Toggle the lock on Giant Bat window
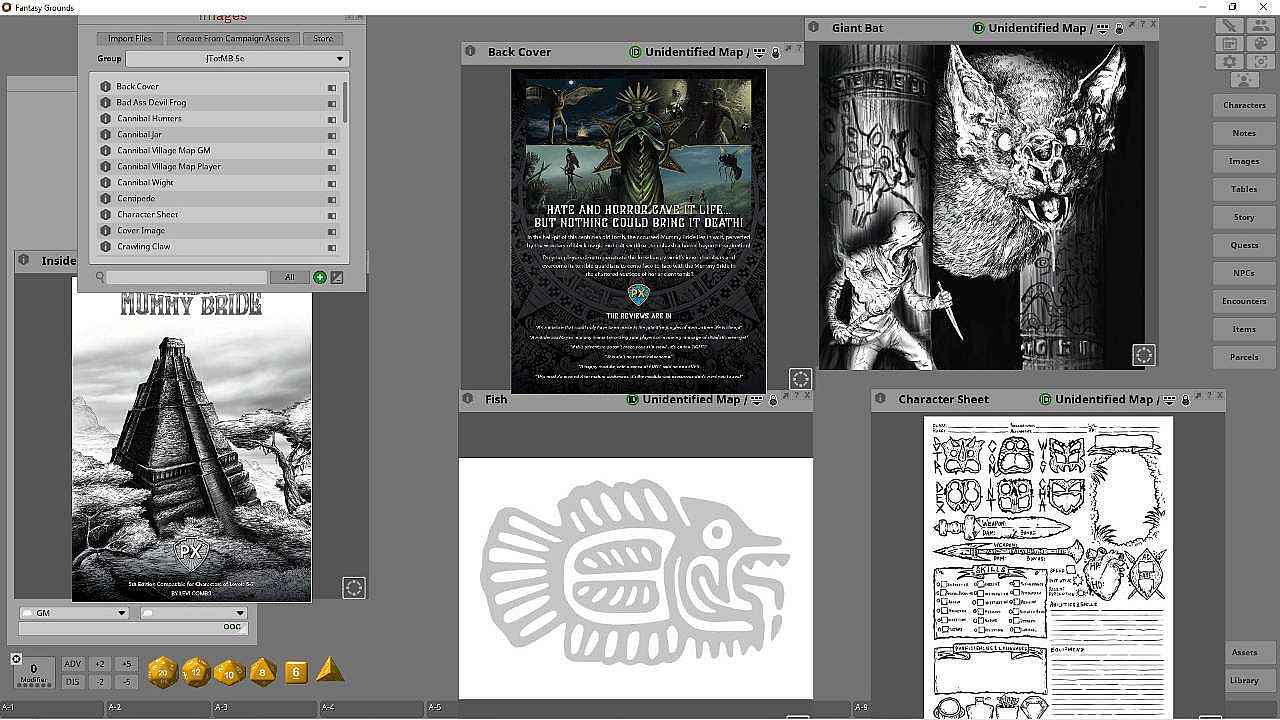 [x=1118, y=29]
